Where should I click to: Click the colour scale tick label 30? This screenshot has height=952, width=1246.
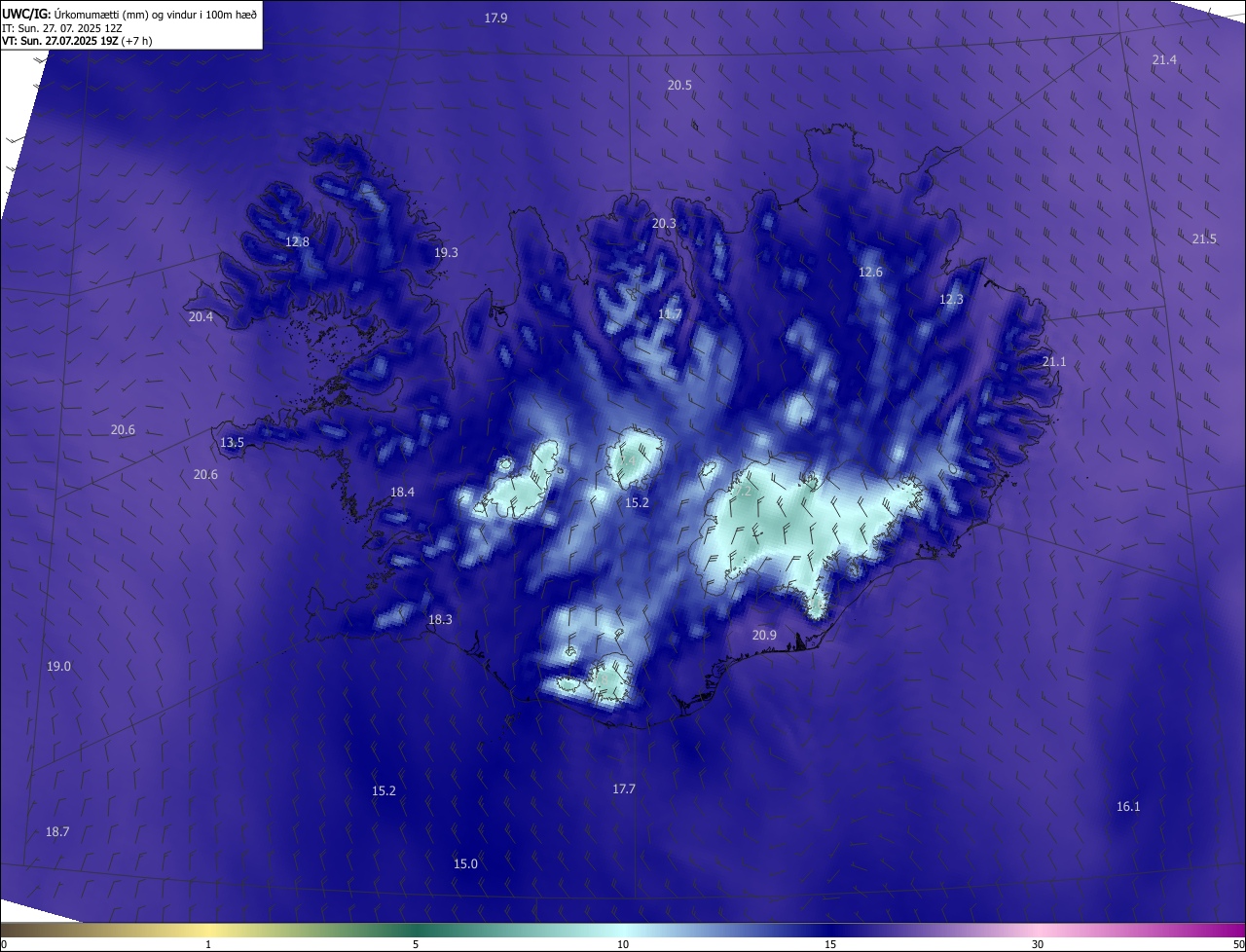pos(1038,945)
